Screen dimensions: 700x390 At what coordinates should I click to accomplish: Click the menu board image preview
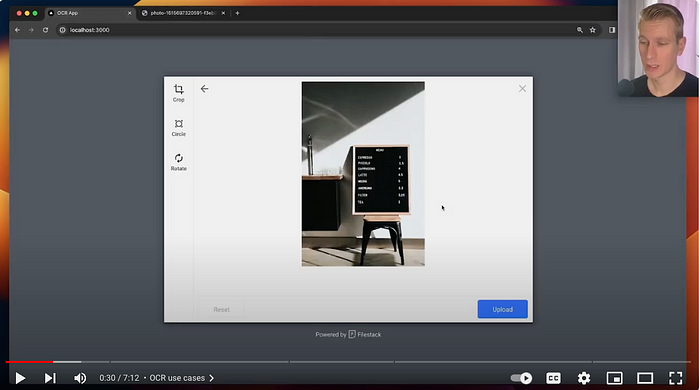tap(363, 174)
